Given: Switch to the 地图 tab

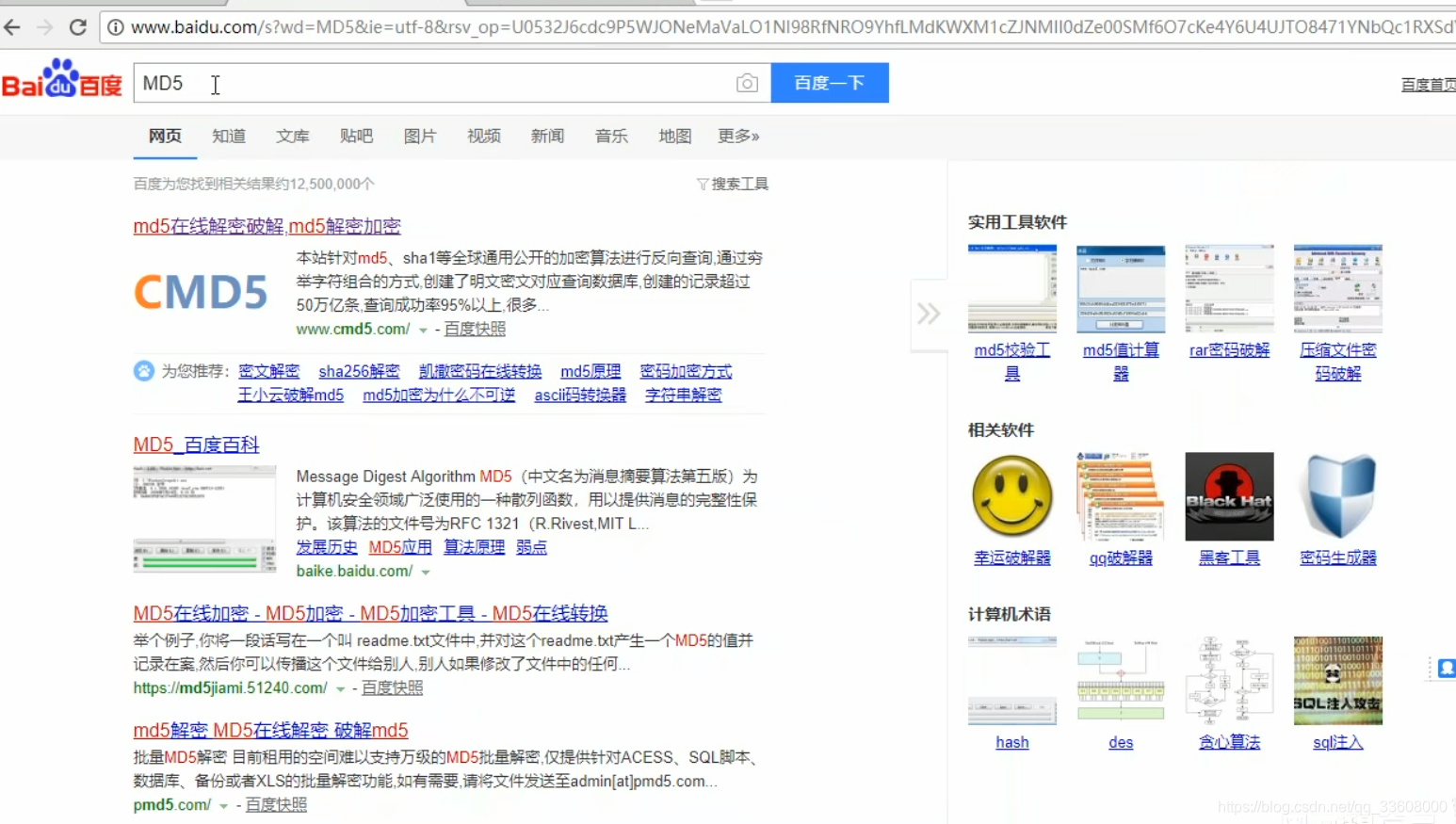Looking at the screenshot, I should pos(675,137).
